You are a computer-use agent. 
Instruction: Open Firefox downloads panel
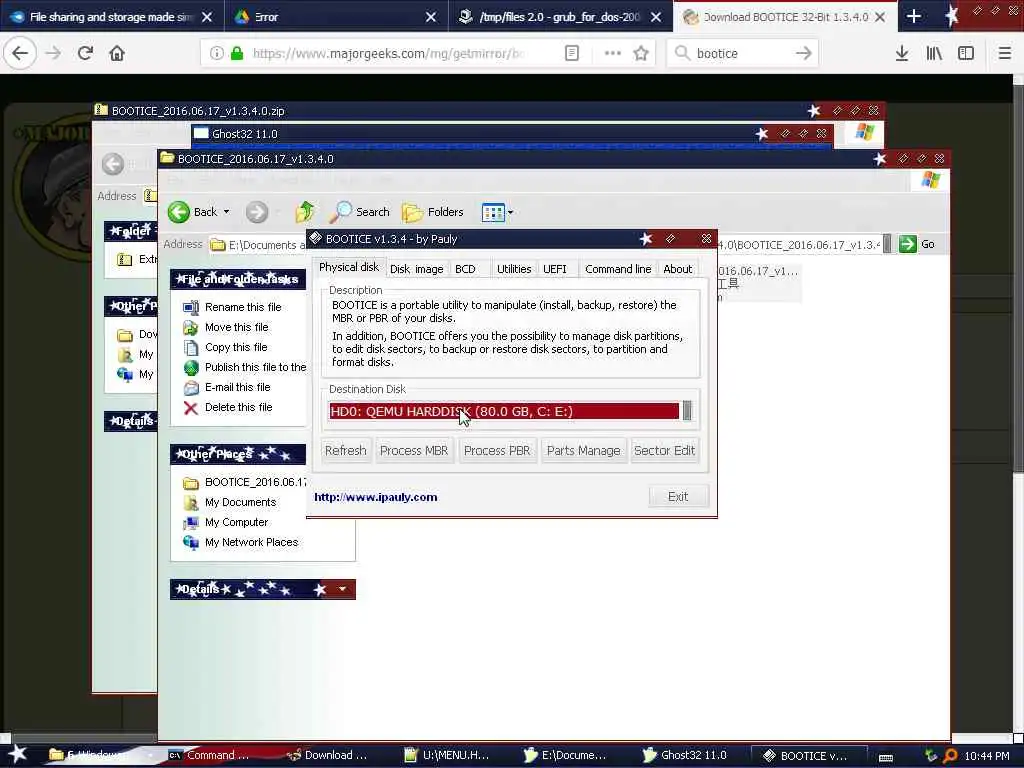[902, 54]
